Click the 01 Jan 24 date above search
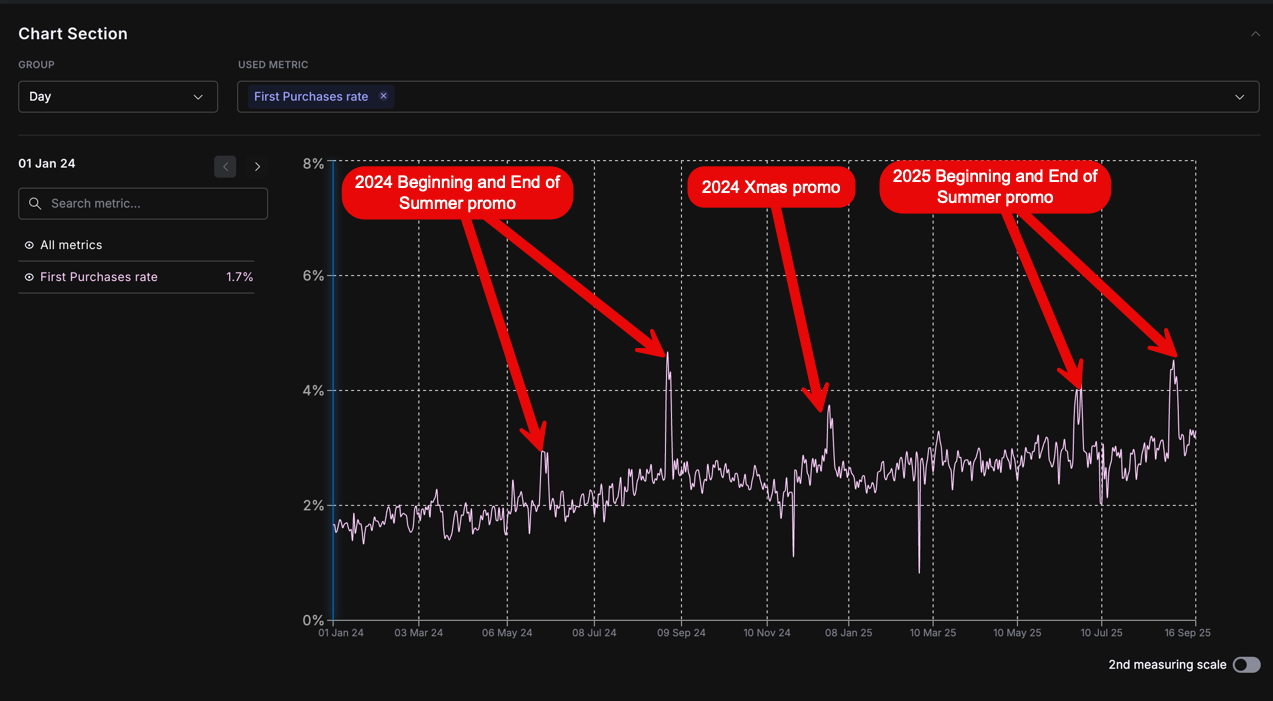The image size is (1273, 701). click(x=47, y=163)
